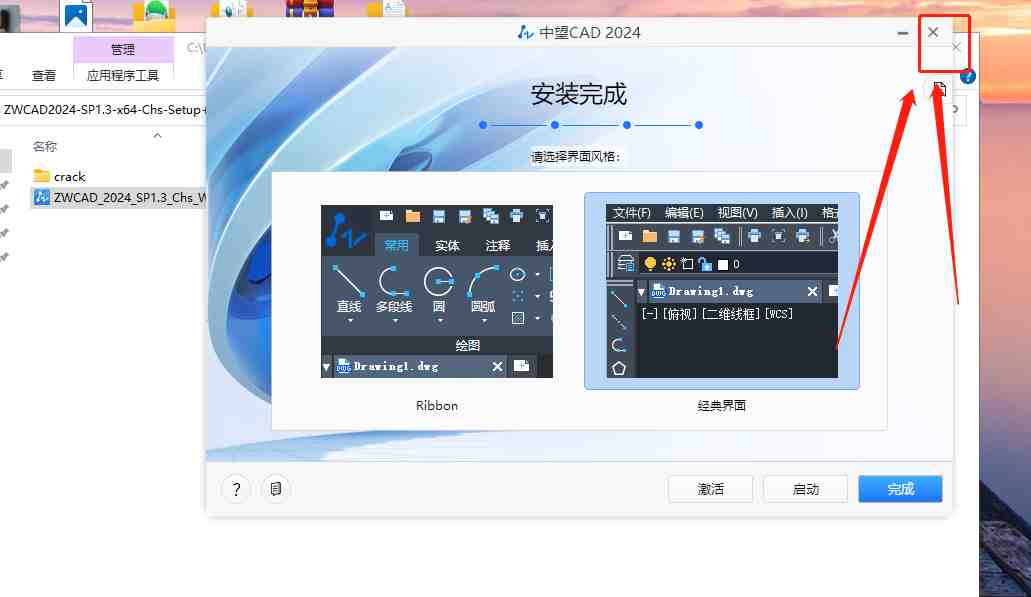Click the last blue progress step dot
This screenshot has height=597, width=1031.
click(699, 125)
